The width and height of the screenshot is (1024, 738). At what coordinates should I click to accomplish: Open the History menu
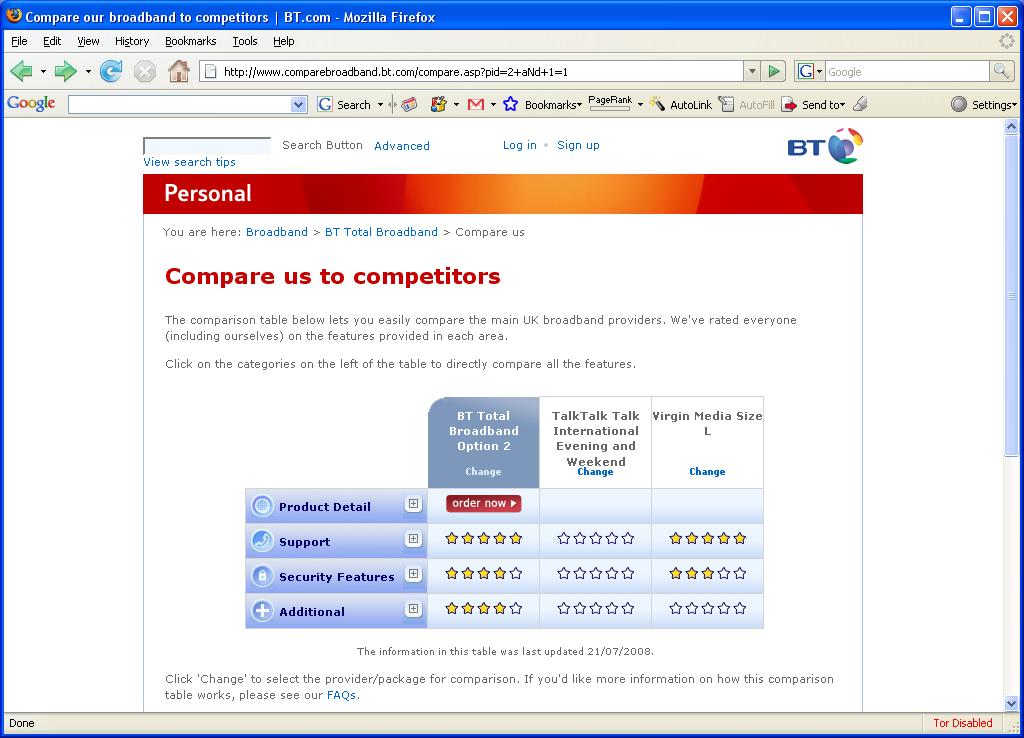(x=132, y=41)
